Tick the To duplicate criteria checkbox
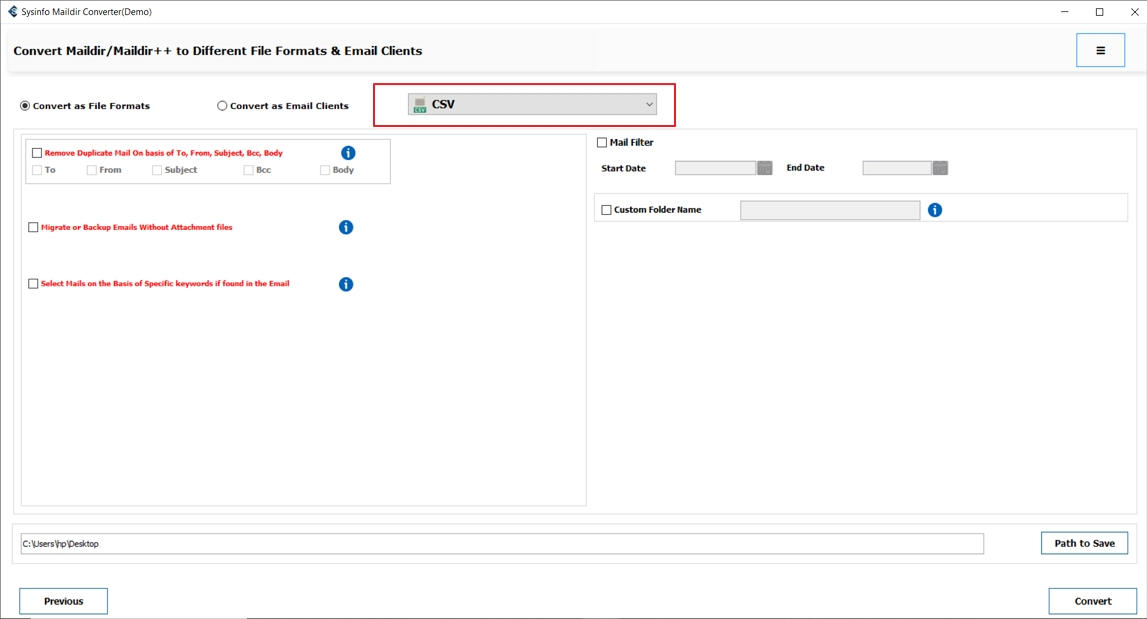This screenshot has width=1147, height=619. coord(37,170)
